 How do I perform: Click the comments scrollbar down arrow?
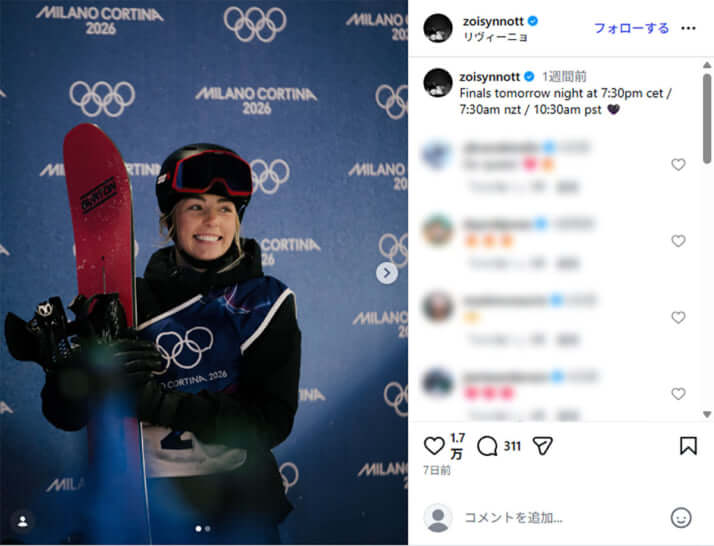pyautogui.click(x=707, y=414)
